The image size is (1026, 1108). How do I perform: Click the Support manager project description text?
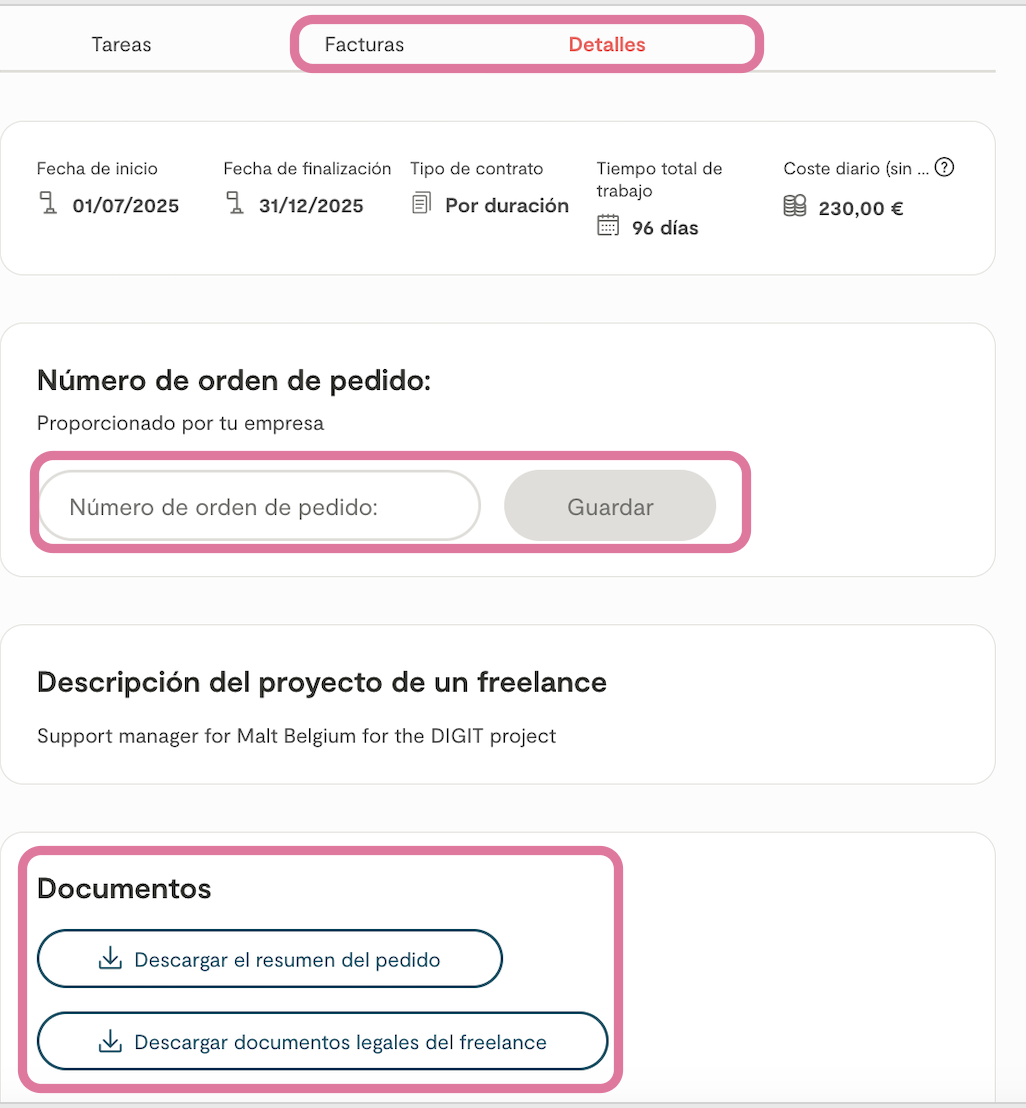click(296, 736)
